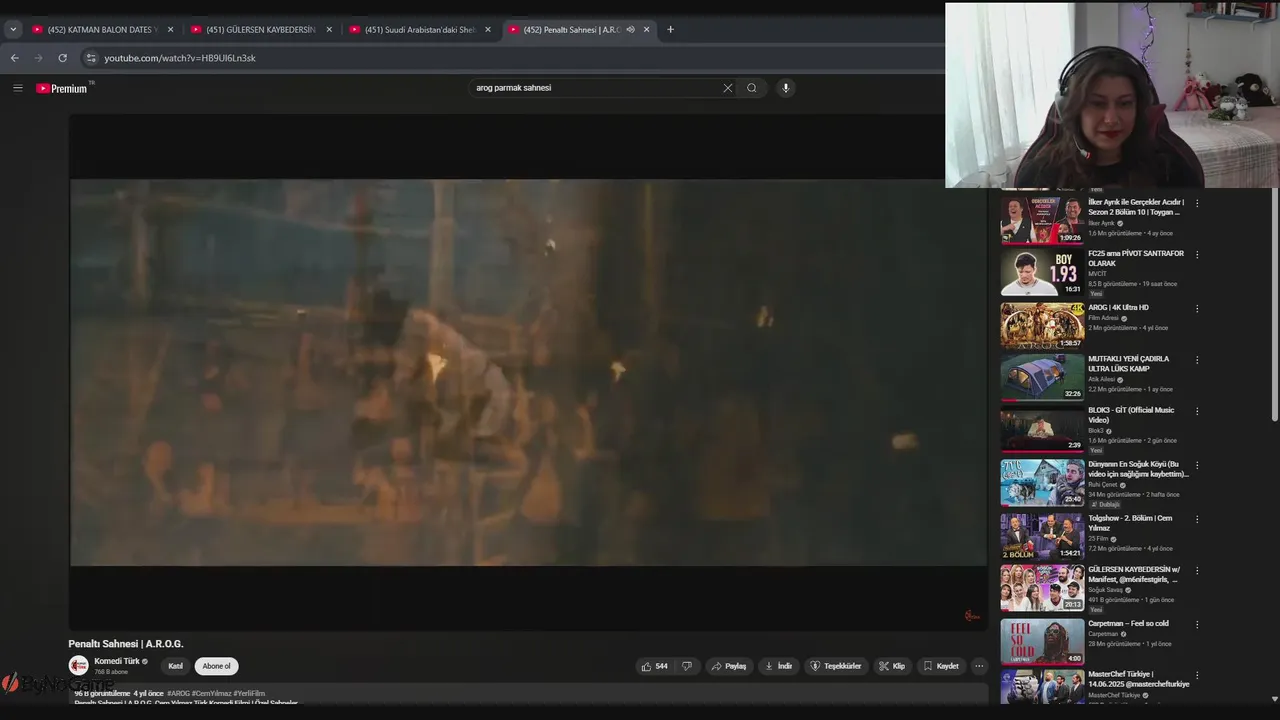Click the Katıl join button
The height and width of the screenshot is (720, 1280).
coord(175,666)
